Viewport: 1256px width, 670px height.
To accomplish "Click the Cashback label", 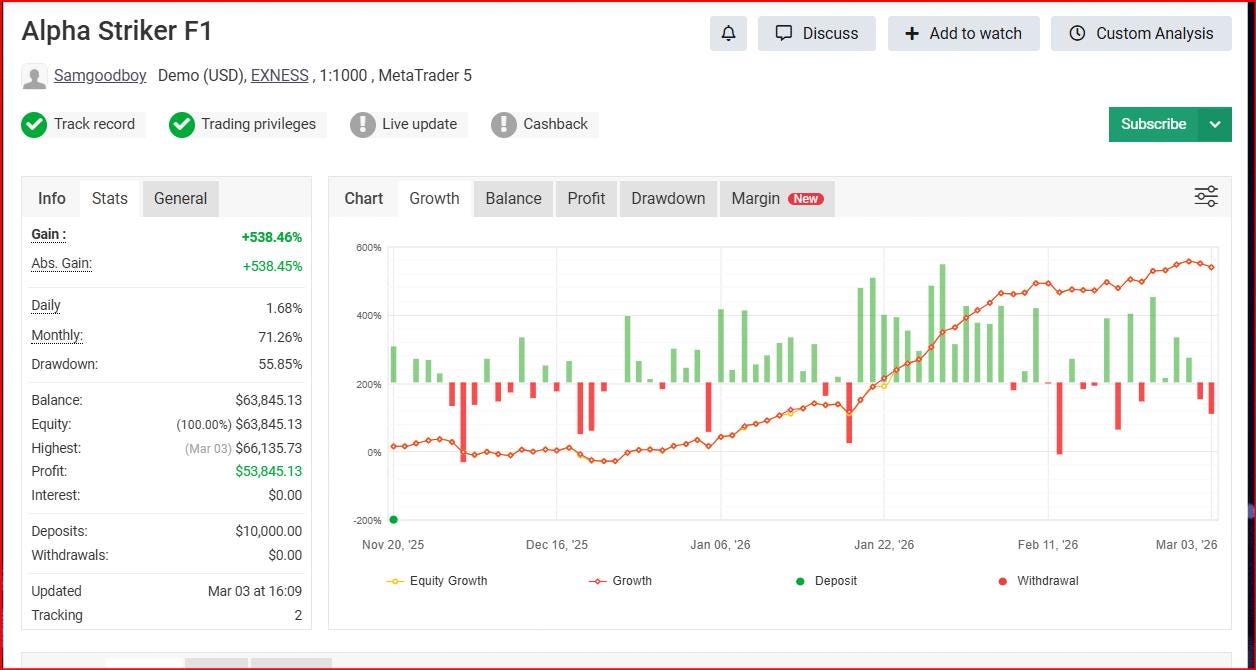I will [555, 124].
